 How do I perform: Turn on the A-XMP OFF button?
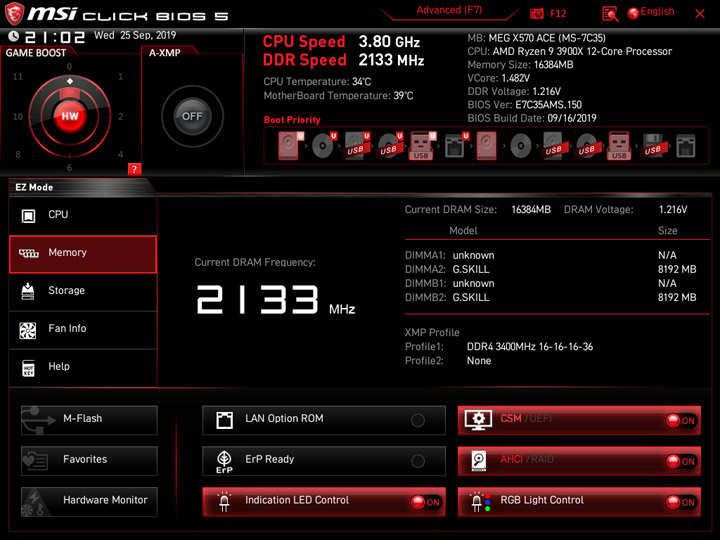coord(192,116)
